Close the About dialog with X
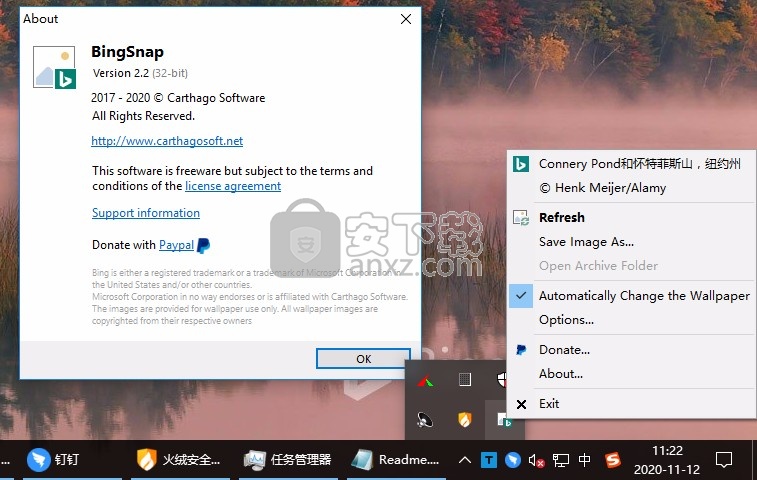 pyautogui.click(x=406, y=19)
